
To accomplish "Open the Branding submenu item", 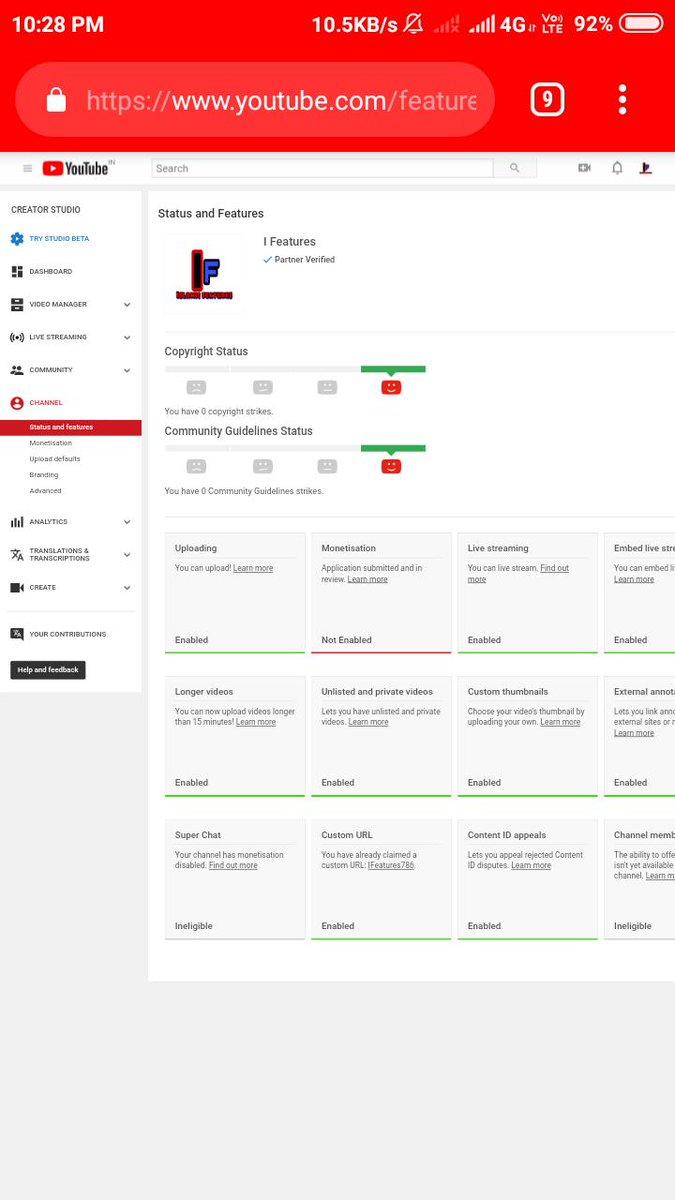I will coord(44,475).
